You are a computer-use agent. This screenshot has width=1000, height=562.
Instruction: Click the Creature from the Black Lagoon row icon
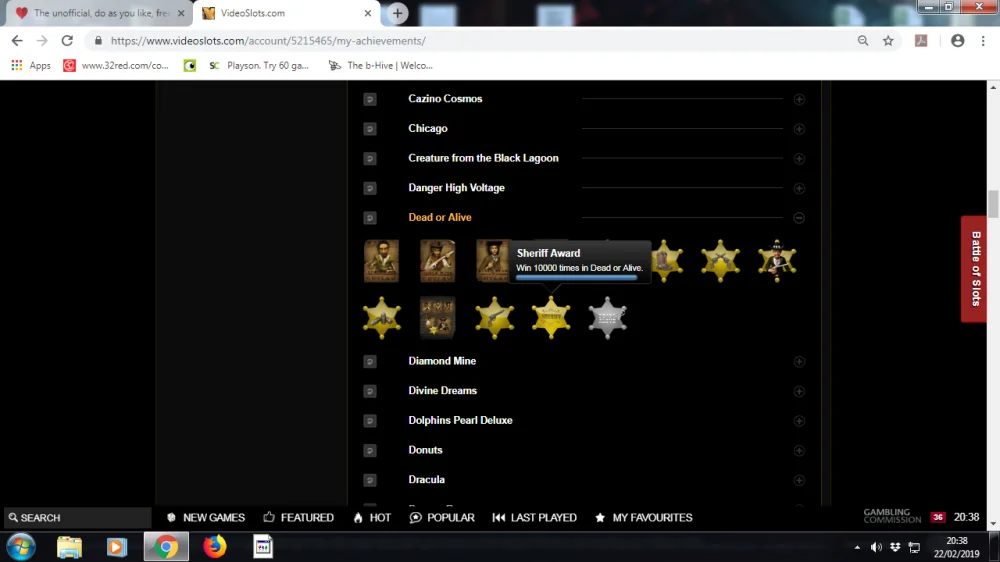click(370, 158)
